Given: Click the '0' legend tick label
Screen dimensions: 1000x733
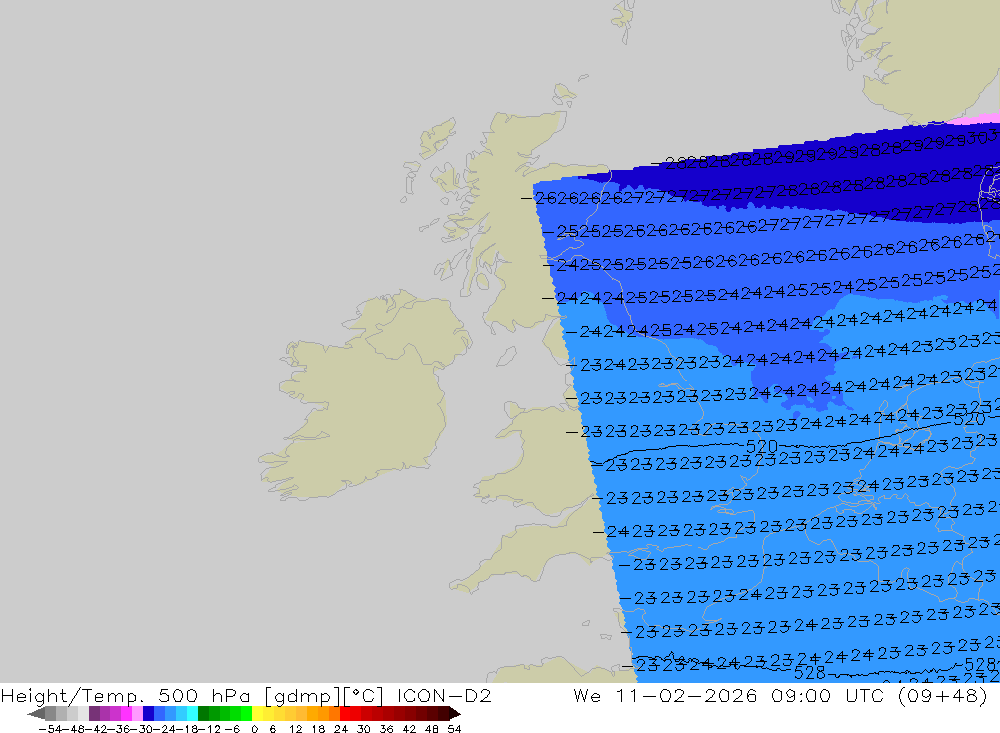Looking at the screenshot, I should pos(254,729).
